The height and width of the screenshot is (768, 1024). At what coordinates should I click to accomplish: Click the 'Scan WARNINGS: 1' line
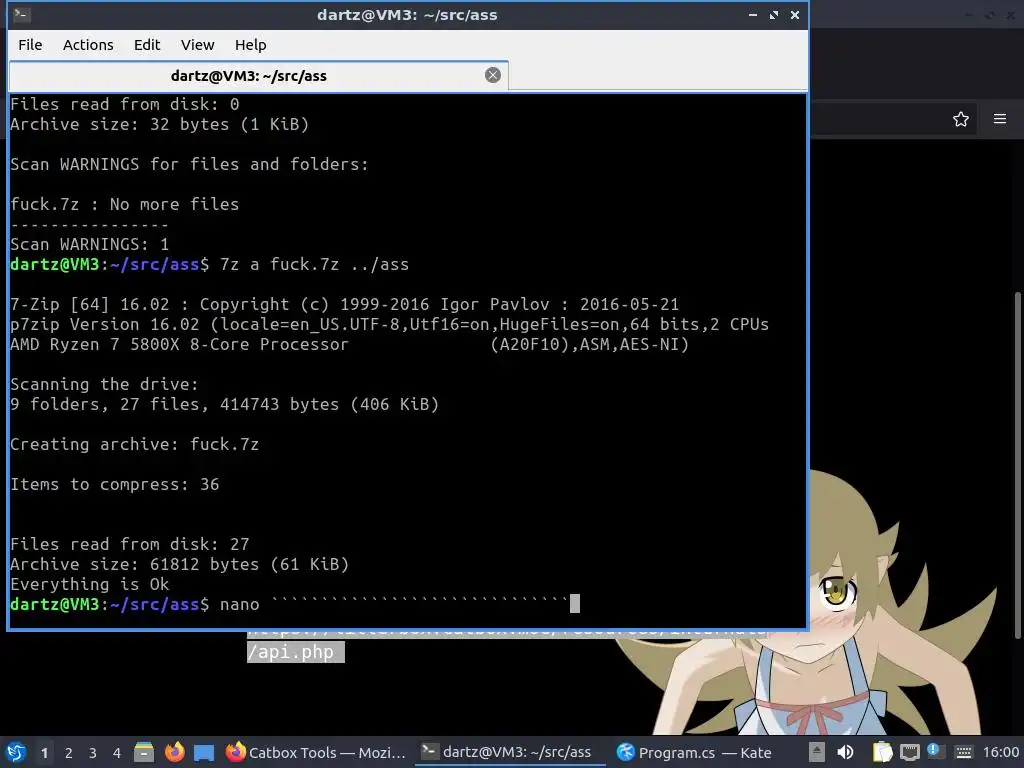click(89, 244)
